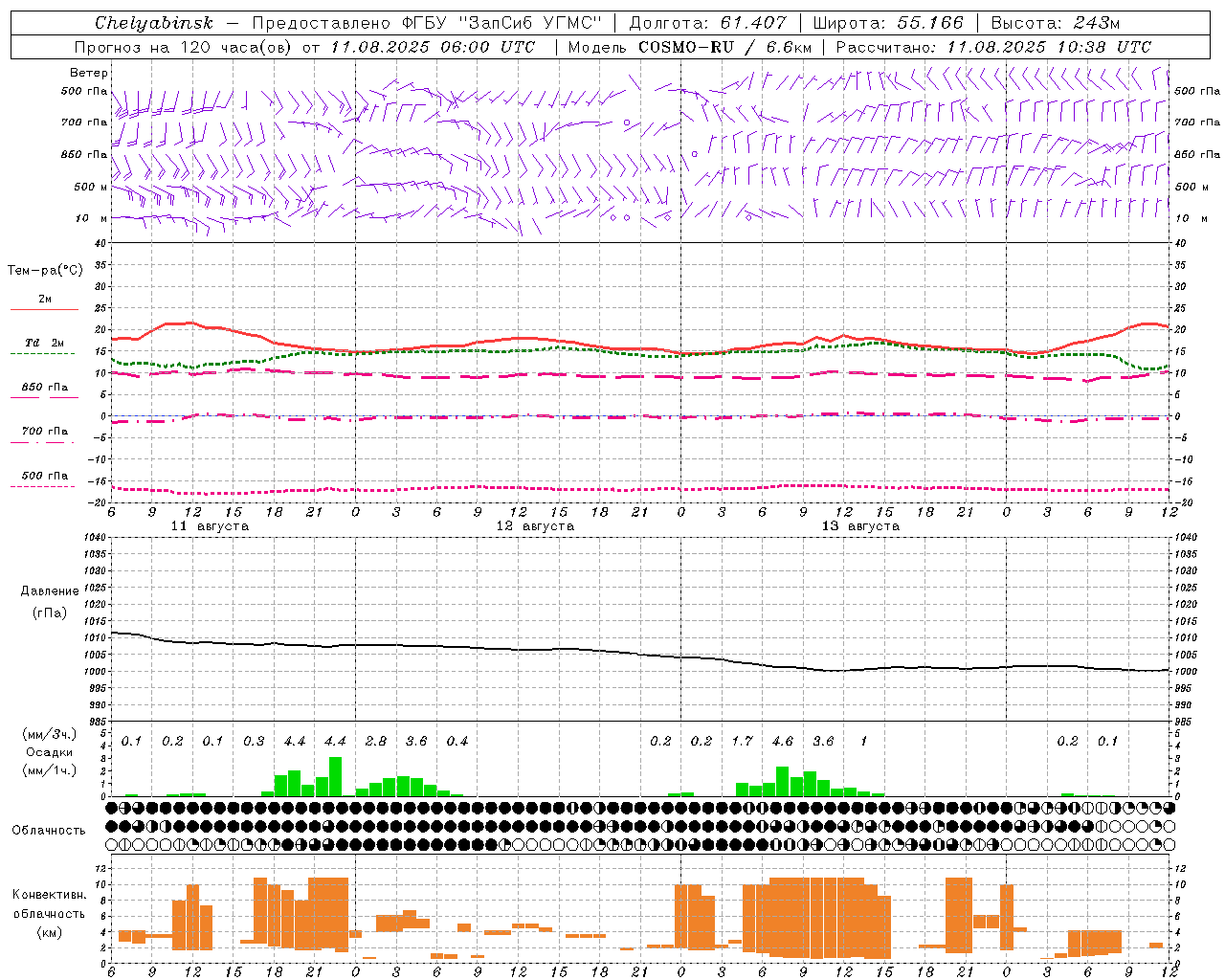Click the "Широта: 55.166" latitude value
The height and width of the screenshot is (980, 1225).
pyautogui.click(x=888, y=23)
